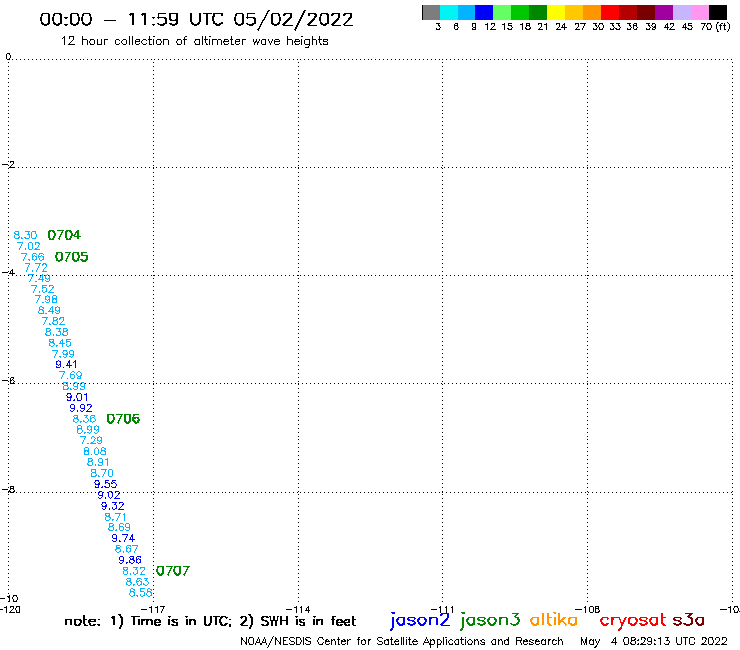Viewport: 740px width, 650px height.
Task: Click the 9.74 wave height value
Action: coord(123,538)
